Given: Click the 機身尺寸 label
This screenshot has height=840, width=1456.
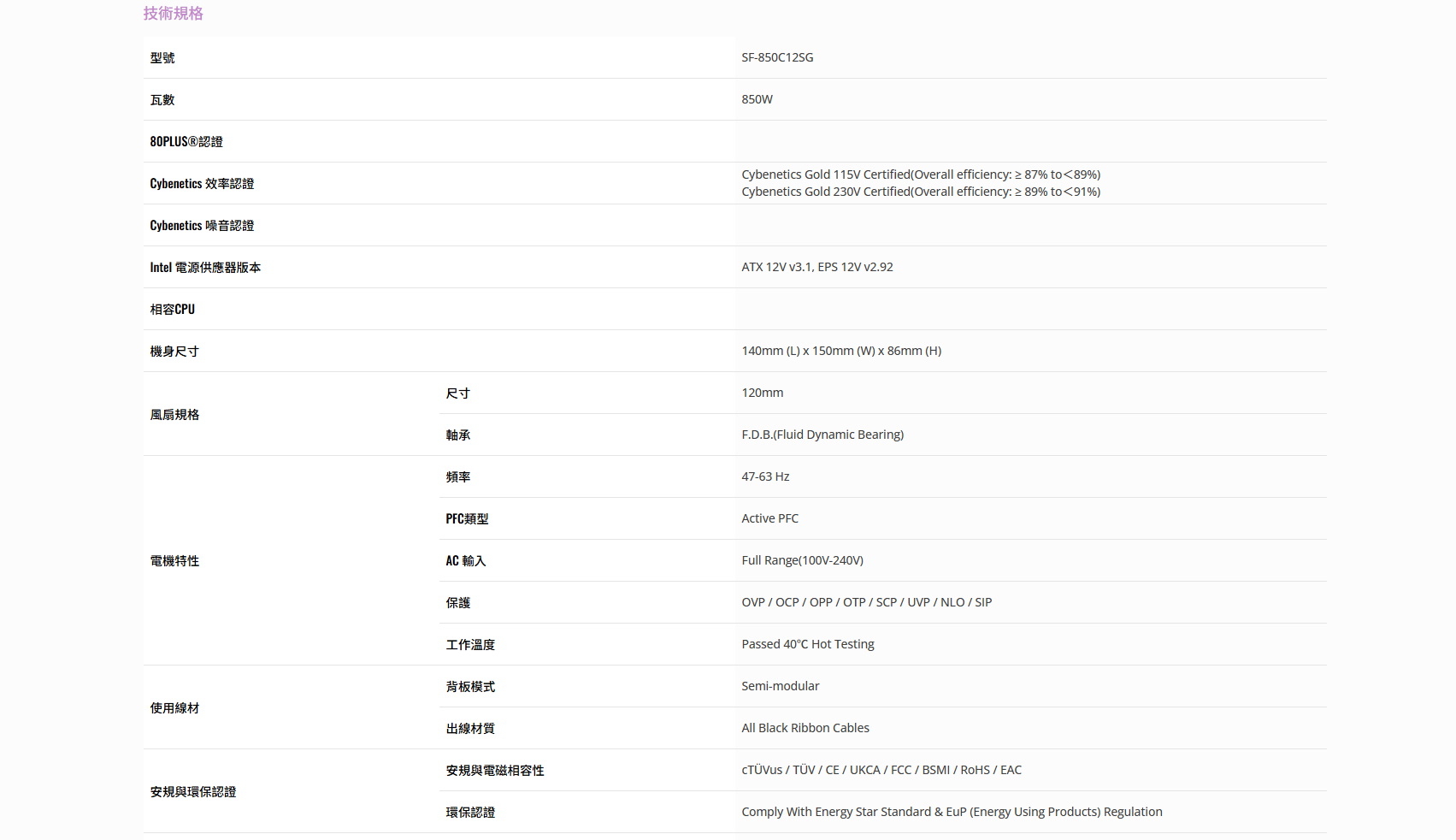Looking at the screenshot, I should tap(174, 351).
